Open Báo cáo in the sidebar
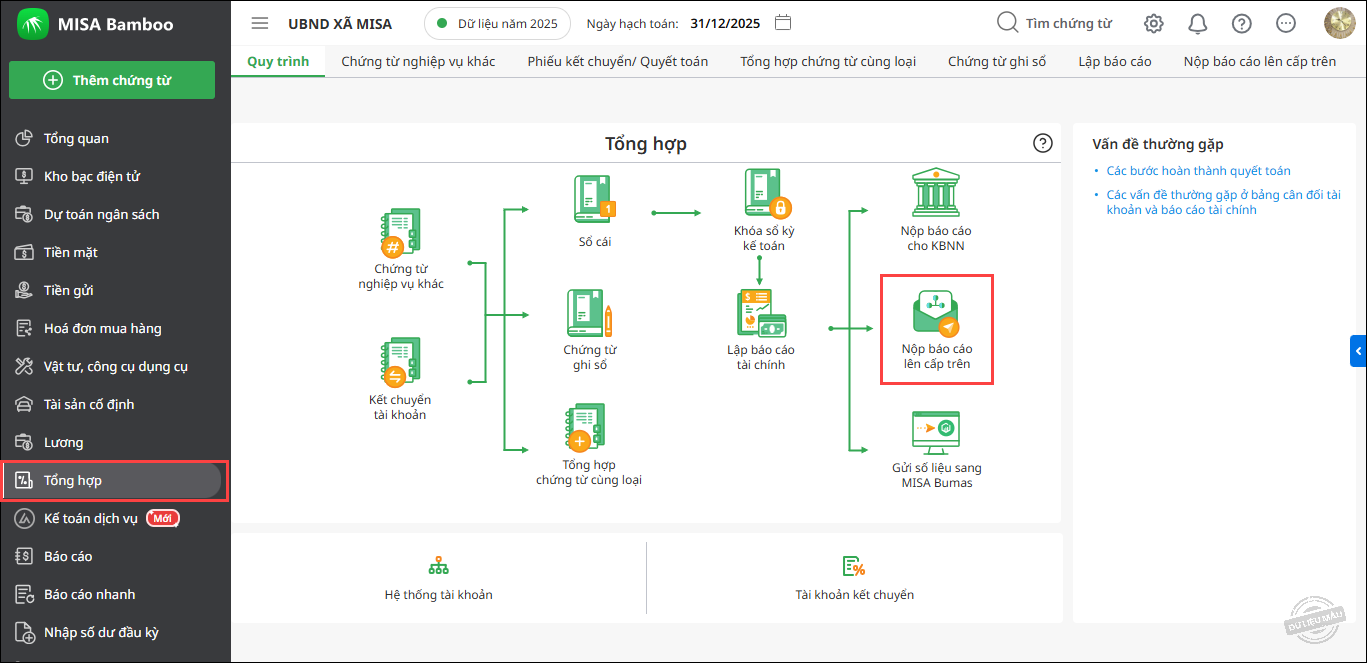The width and height of the screenshot is (1367, 663). tap(115, 557)
